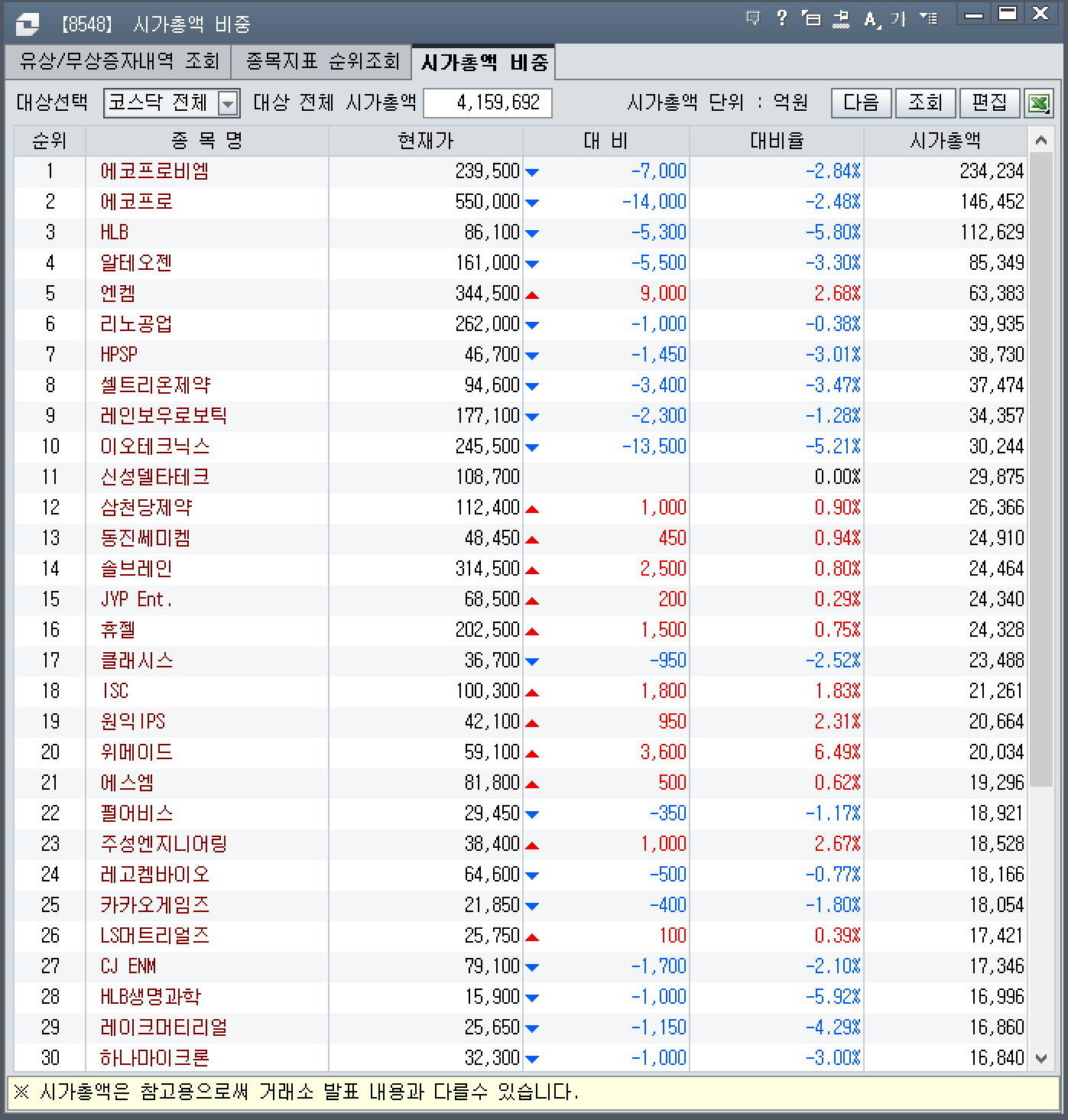Click the font size A icon
This screenshot has height=1120, width=1068.
click(x=872, y=19)
